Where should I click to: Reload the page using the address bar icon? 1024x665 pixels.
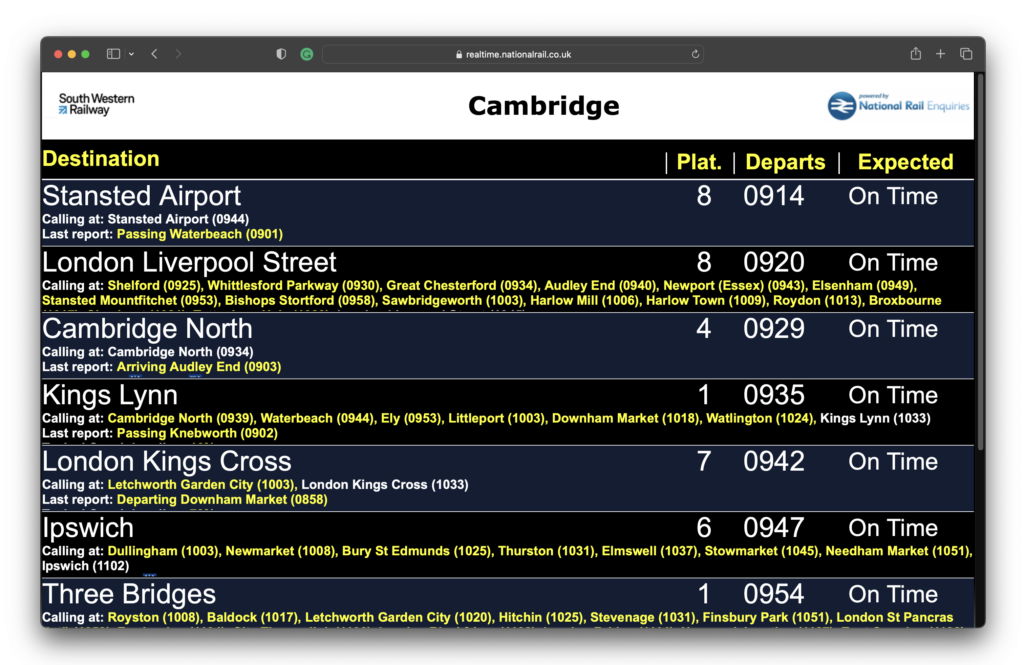pyautogui.click(x=696, y=54)
